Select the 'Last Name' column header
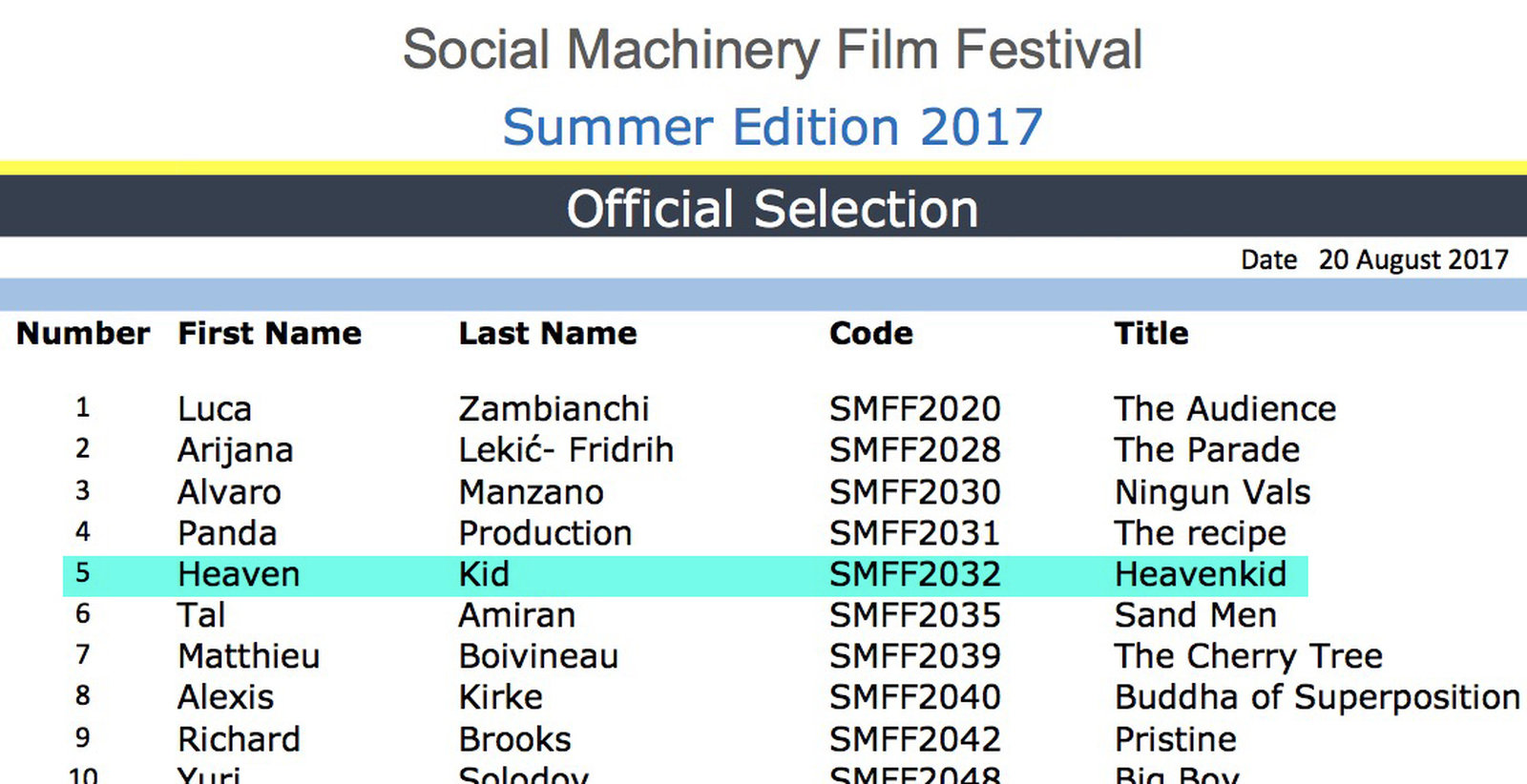Screen dimensions: 1527x784 547,333
